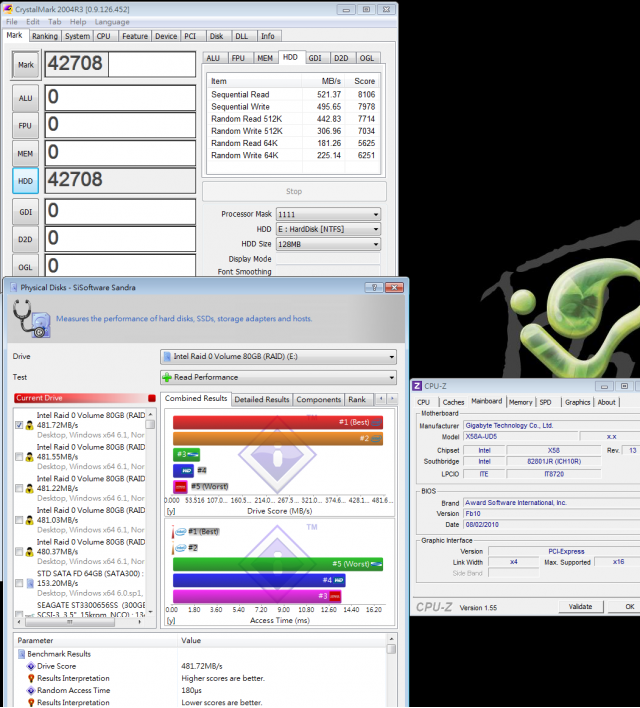This screenshot has height=708, width=640.
Task: Open the HDD Size dropdown
Action: click(x=328, y=244)
